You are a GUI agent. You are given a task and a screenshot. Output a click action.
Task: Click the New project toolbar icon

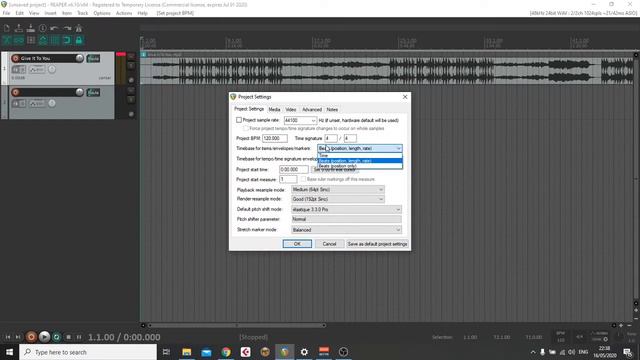[x=7, y=28]
